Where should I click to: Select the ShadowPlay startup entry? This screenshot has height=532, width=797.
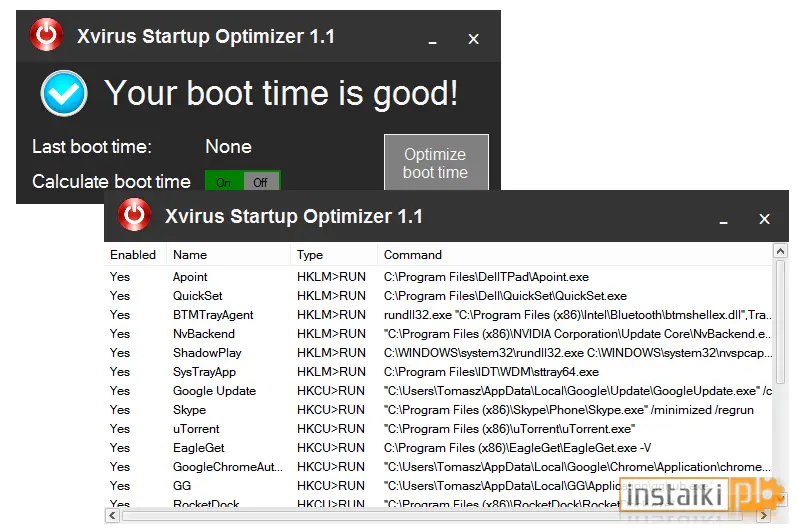click(439, 353)
